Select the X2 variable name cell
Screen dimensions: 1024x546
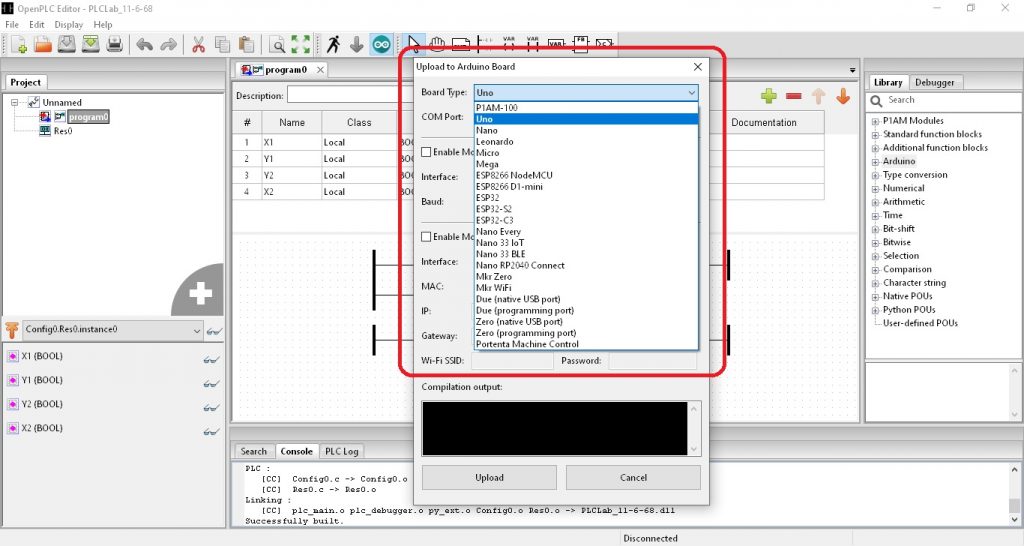click(x=291, y=192)
